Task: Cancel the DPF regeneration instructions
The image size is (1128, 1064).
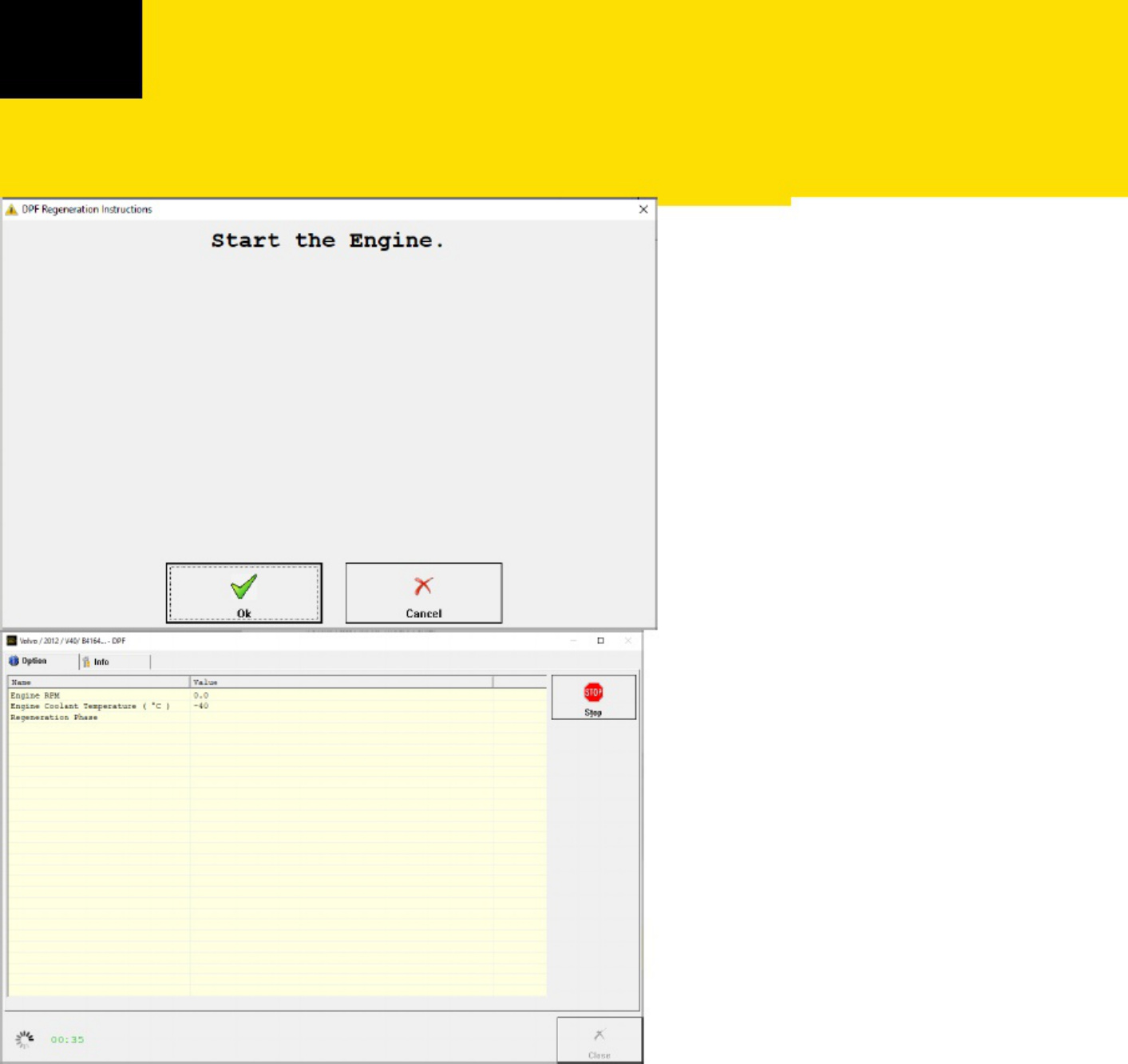Action: 423,593
